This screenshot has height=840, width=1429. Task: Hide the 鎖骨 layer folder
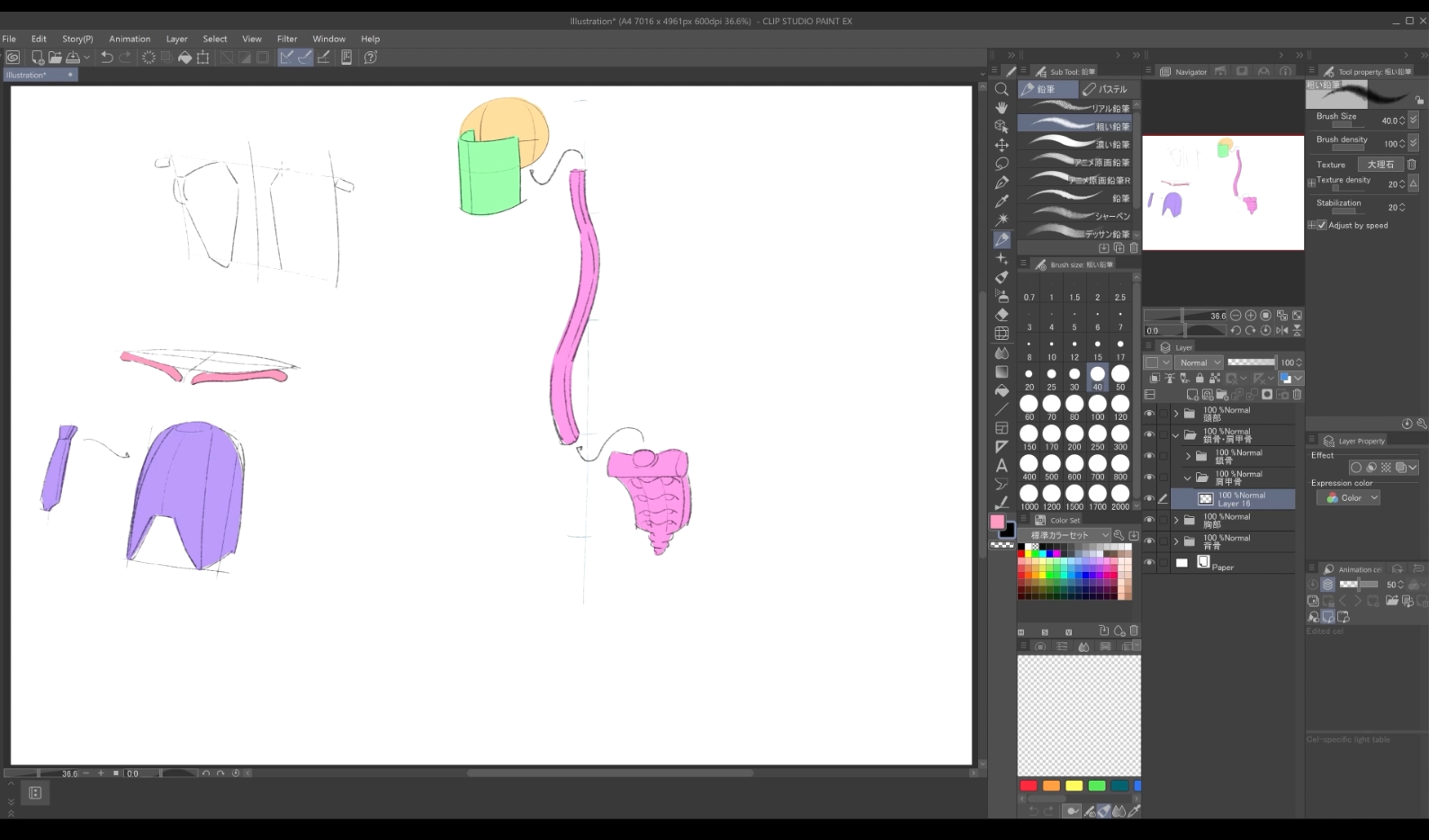[1149, 456]
